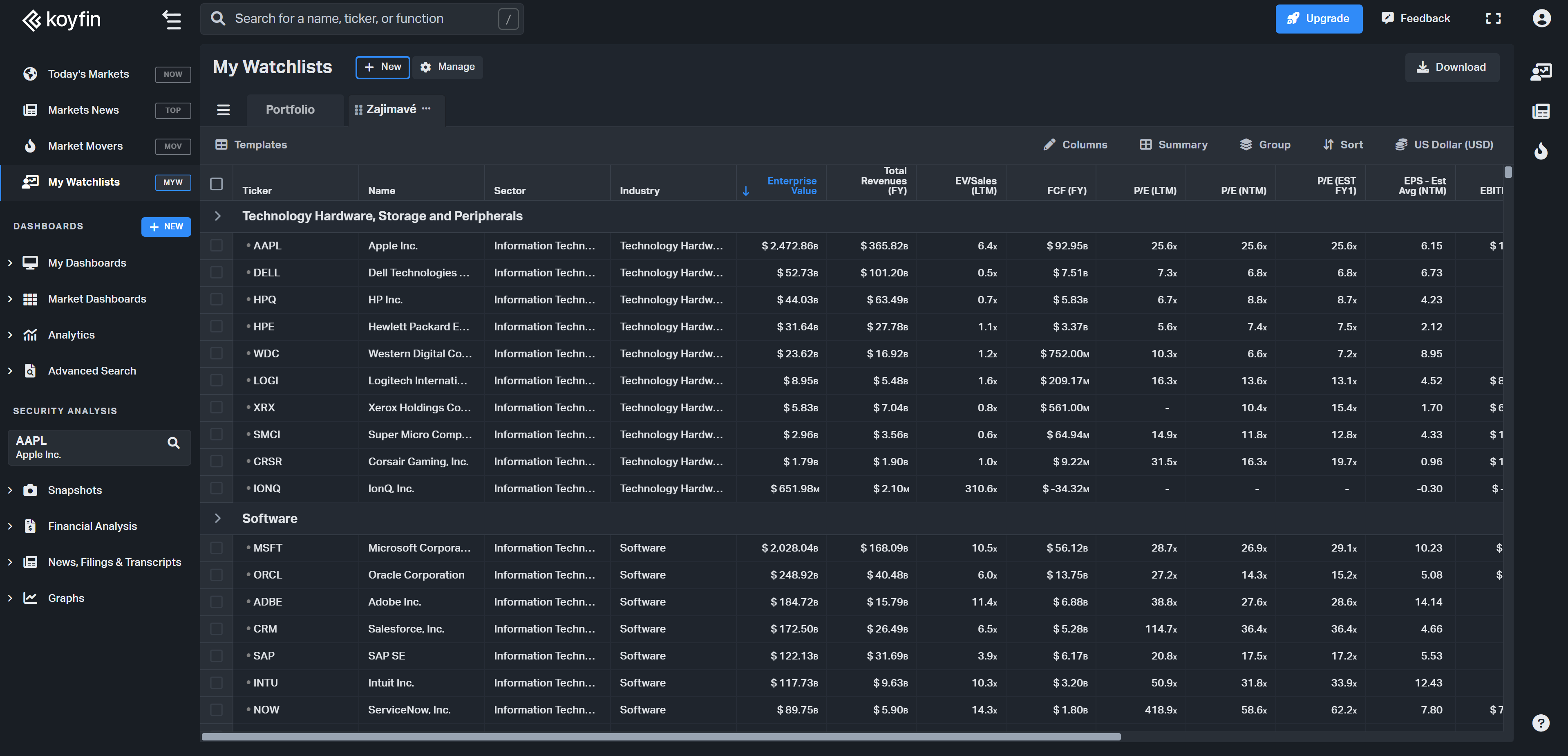
Task: Click search for name or ticker field
Action: 362,18
